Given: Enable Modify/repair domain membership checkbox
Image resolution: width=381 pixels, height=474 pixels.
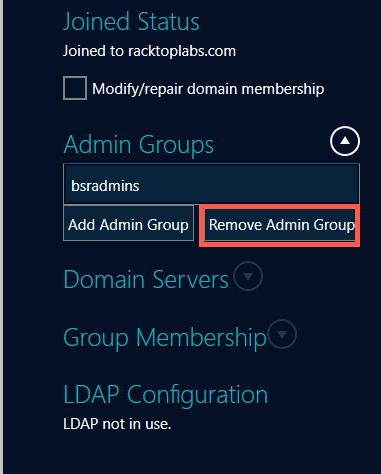Looking at the screenshot, I should coord(75,88).
